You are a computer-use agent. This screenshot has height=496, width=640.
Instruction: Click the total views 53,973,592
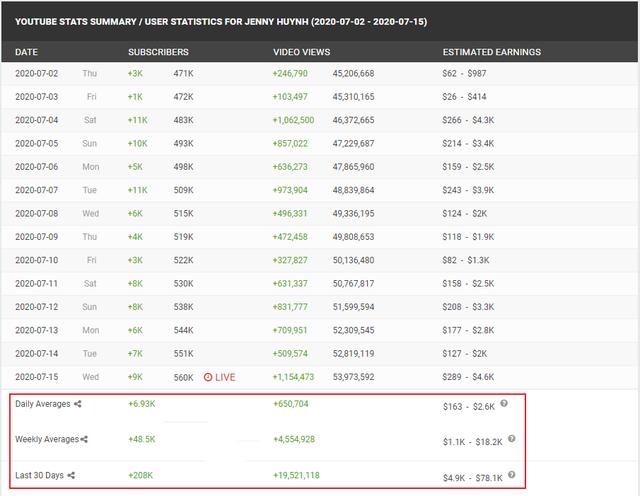(353, 377)
